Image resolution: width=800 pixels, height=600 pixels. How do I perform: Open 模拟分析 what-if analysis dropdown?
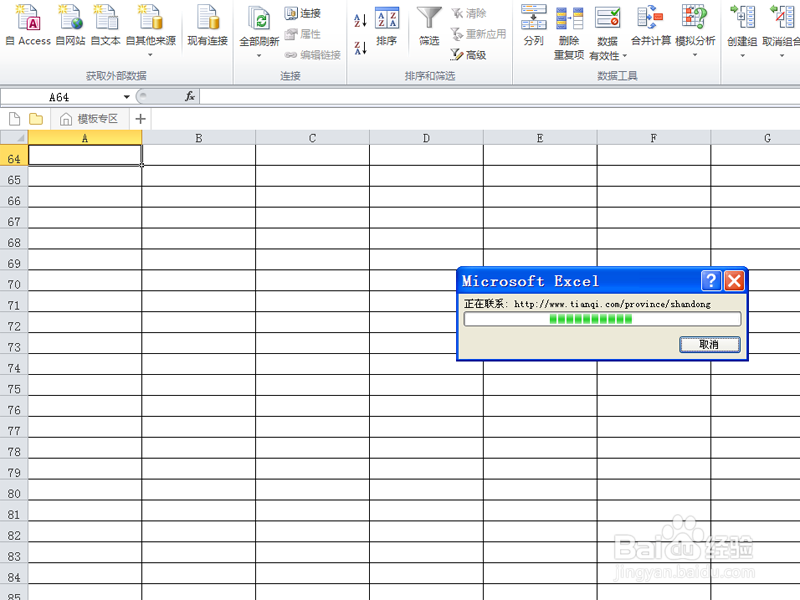(x=695, y=31)
